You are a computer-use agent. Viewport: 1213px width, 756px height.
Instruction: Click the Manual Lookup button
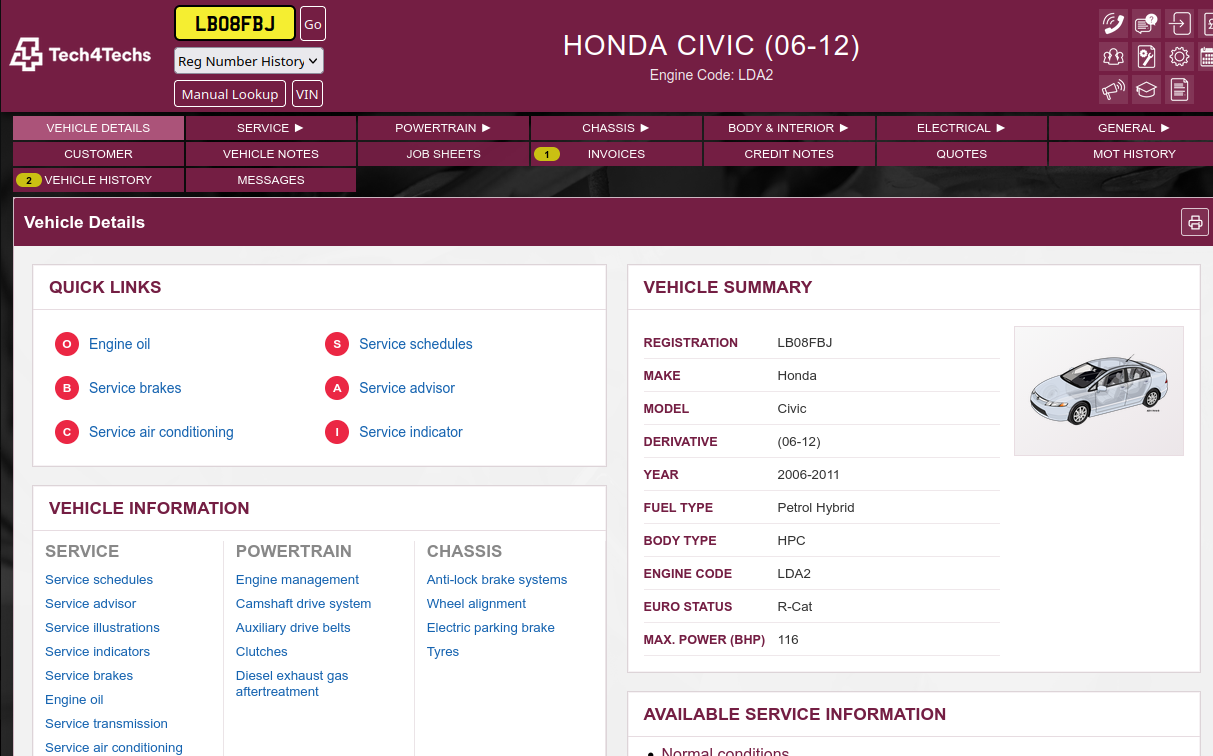click(230, 94)
